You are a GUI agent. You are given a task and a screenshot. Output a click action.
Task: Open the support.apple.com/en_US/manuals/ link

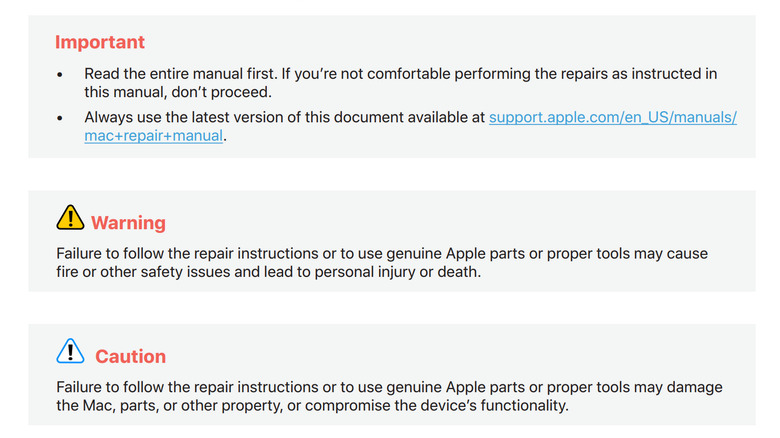[612, 117]
